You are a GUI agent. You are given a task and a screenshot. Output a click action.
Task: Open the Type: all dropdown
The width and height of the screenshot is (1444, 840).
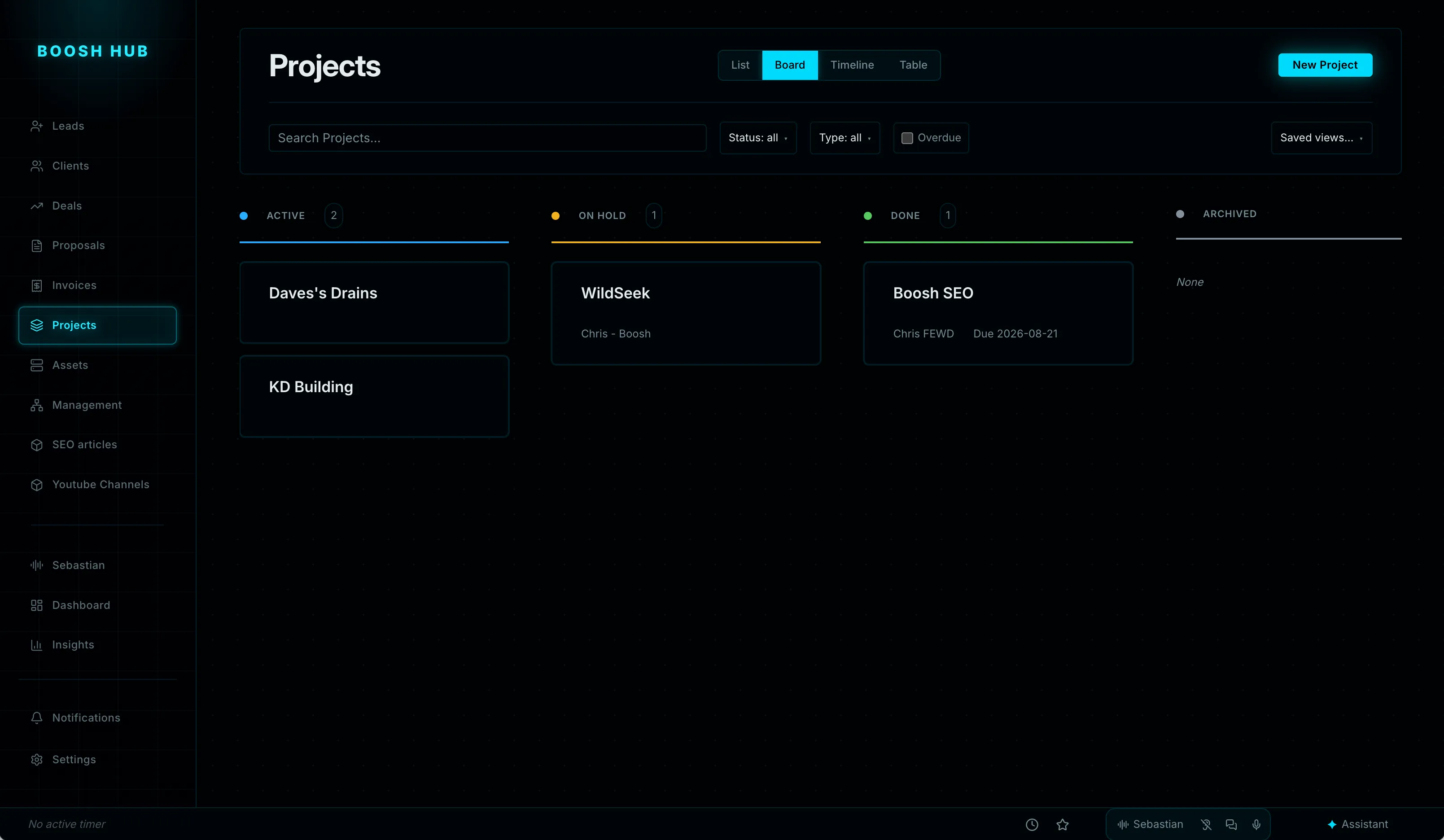(x=845, y=138)
